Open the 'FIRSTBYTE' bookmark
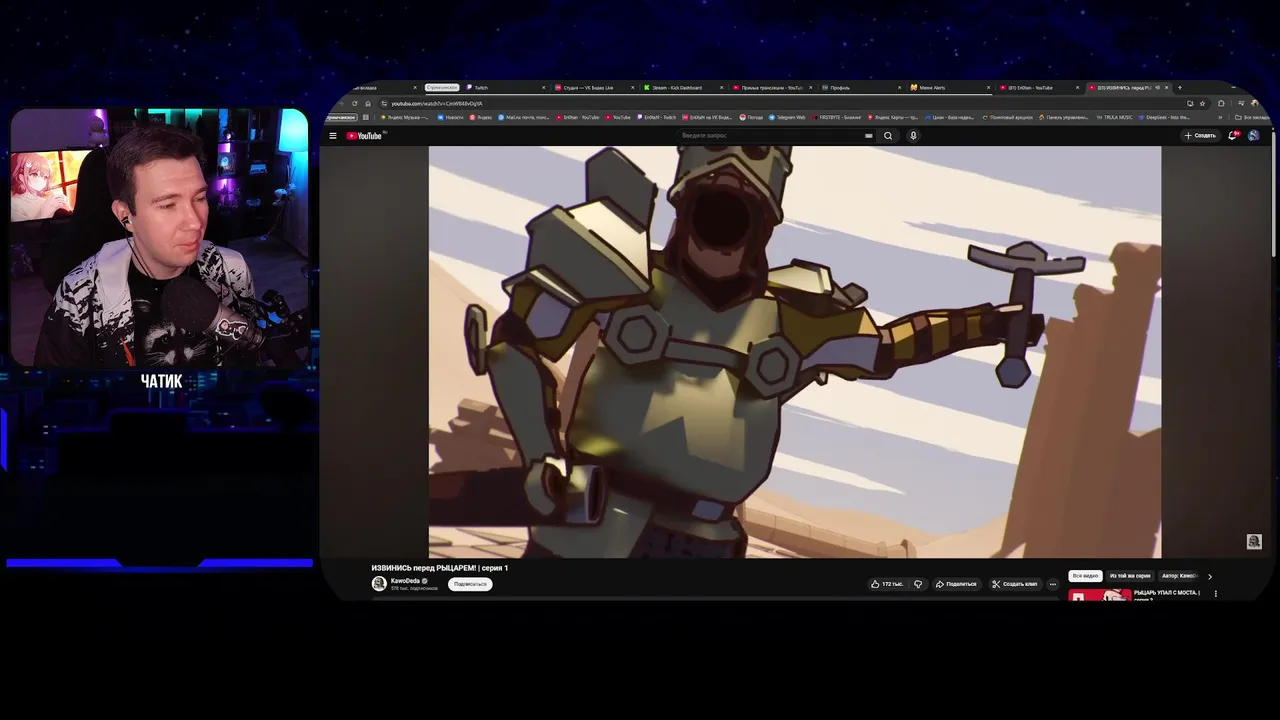1280x720 pixels. pos(836,117)
